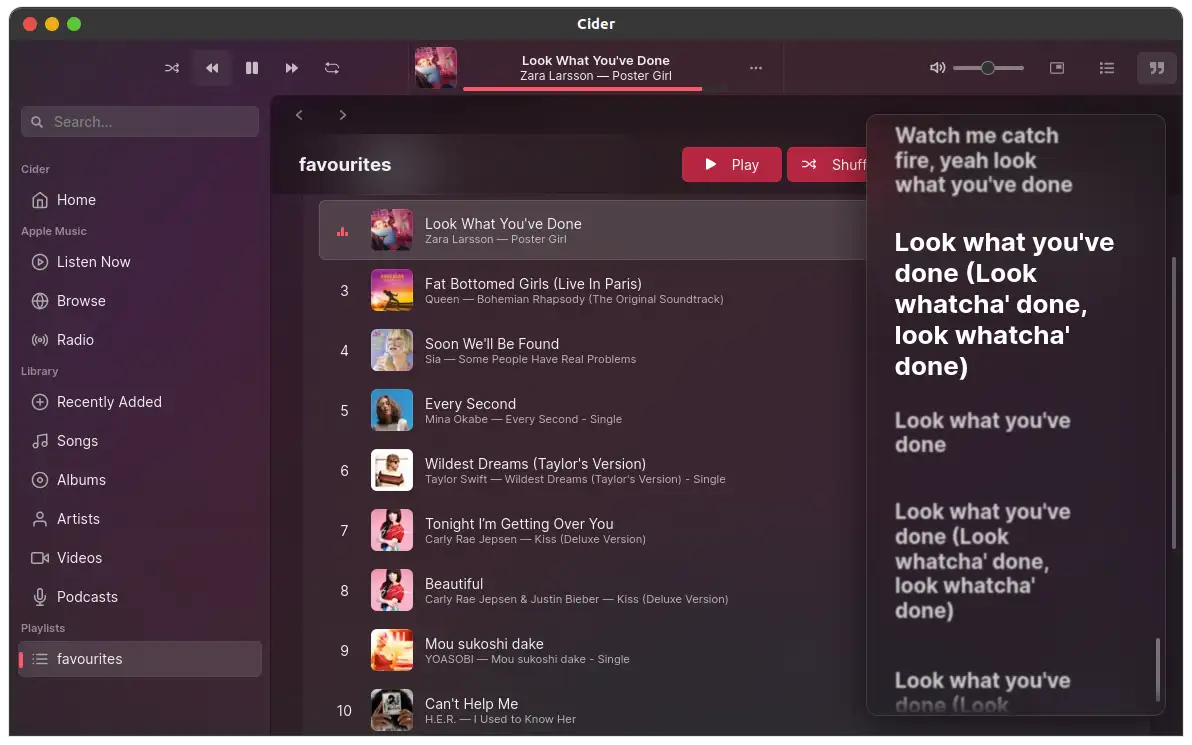The image size is (1192, 745).
Task: Click the Mou sukoshi dake artwork
Action: 392,651
